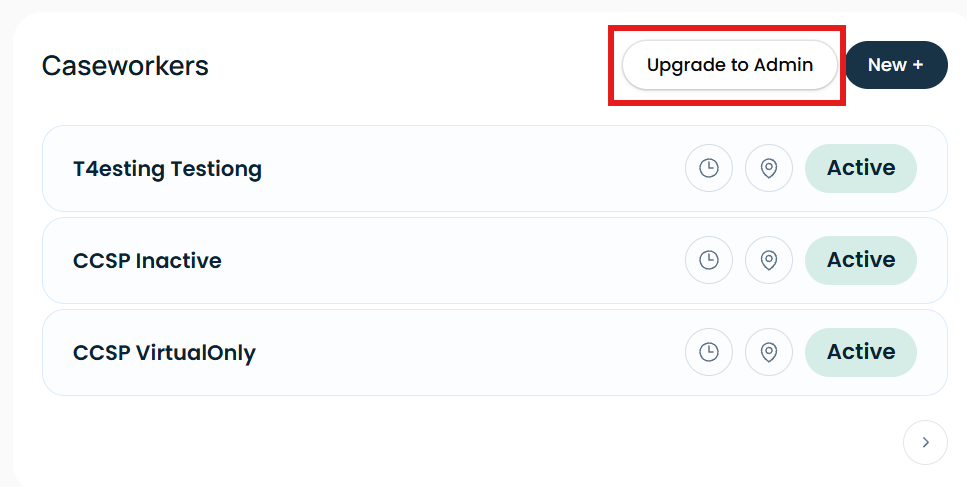Image resolution: width=967 pixels, height=487 pixels.
Task: Toggle Active status for CCSP VirtualOnly
Action: point(860,351)
